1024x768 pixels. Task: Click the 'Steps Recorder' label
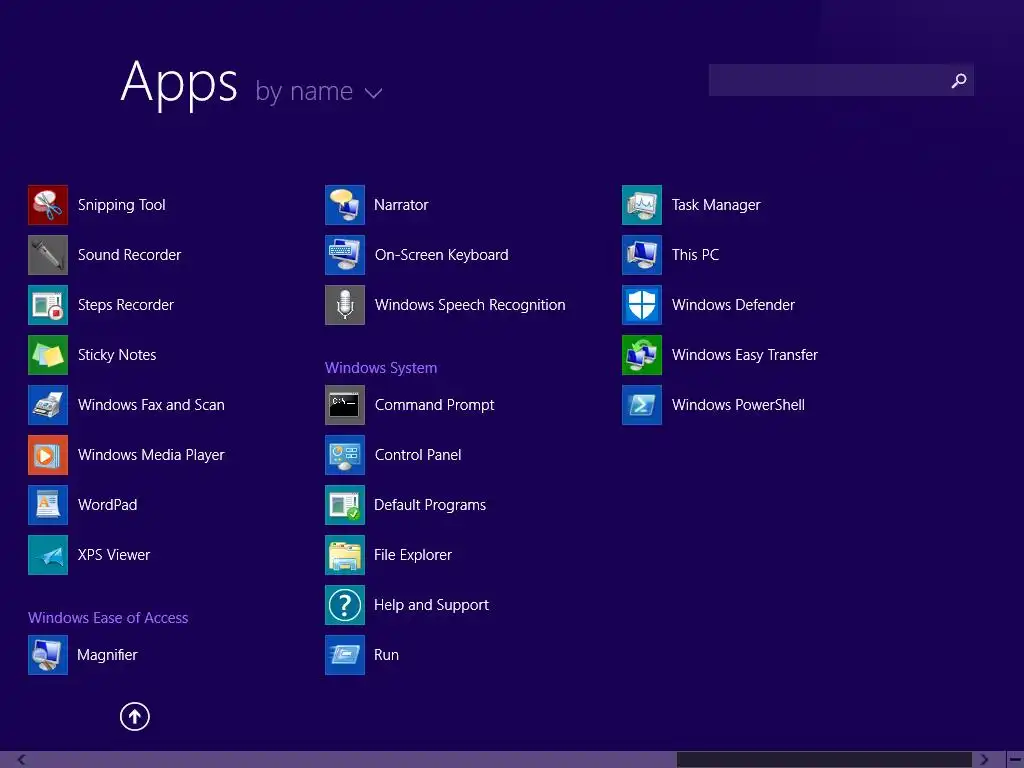(126, 305)
